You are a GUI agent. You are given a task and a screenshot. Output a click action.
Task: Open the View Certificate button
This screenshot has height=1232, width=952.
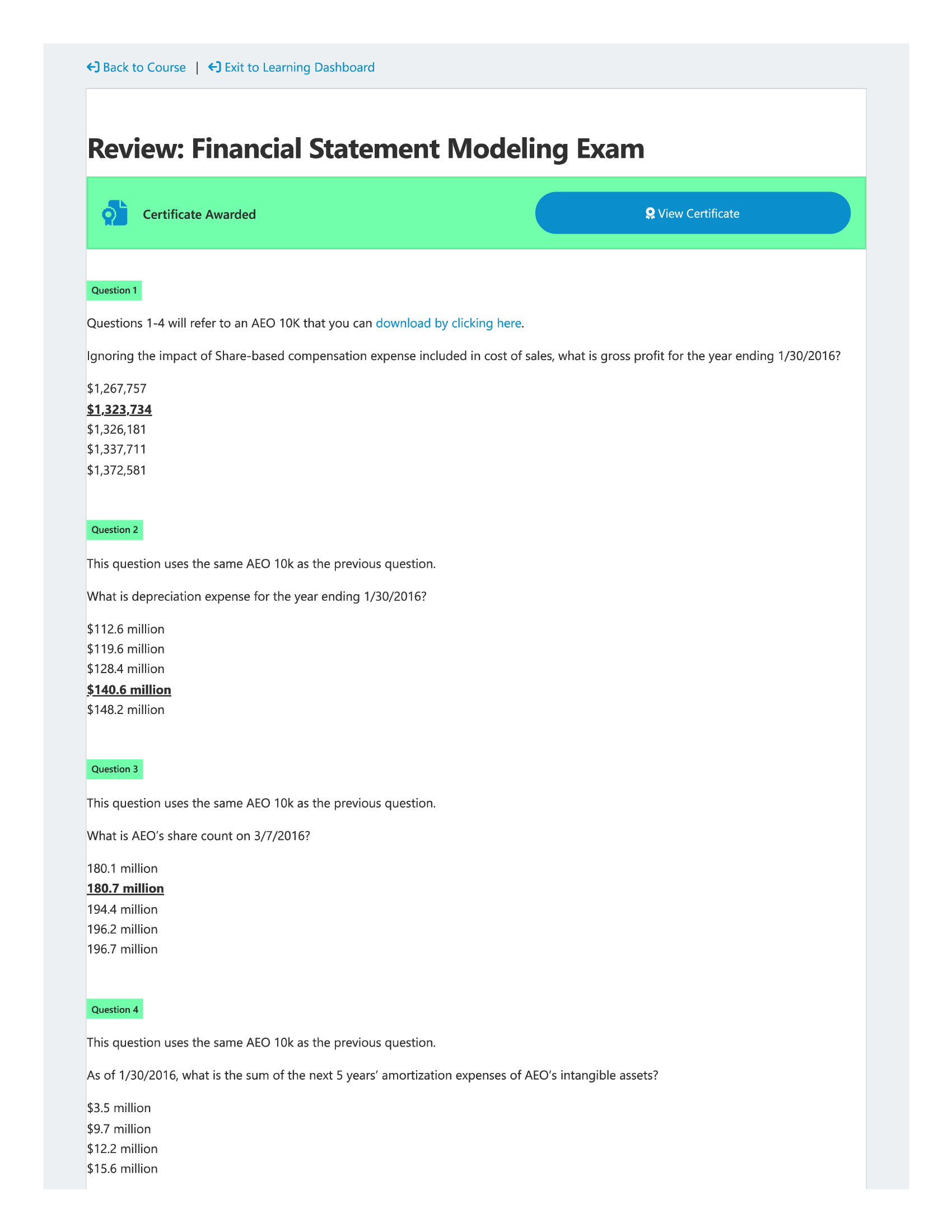click(x=693, y=213)
